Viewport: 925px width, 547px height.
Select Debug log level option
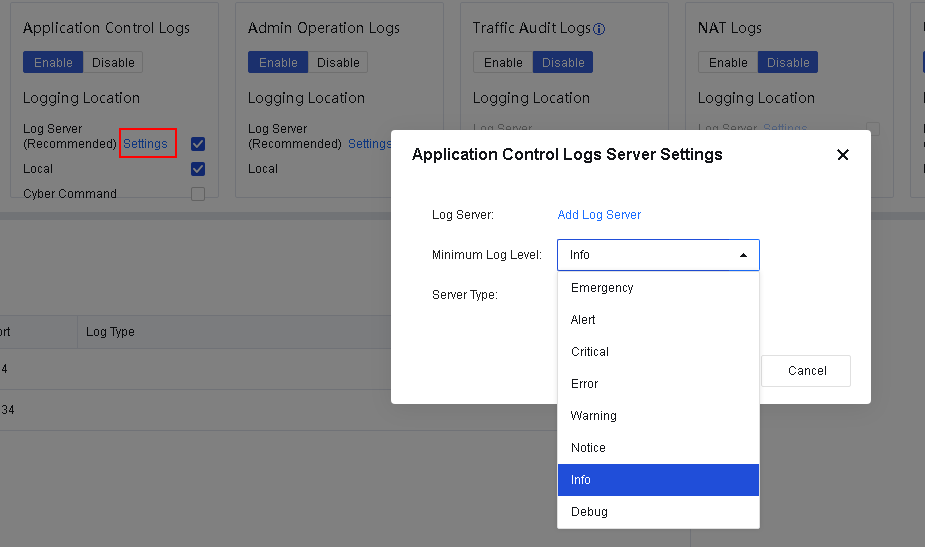coord(589,512)
